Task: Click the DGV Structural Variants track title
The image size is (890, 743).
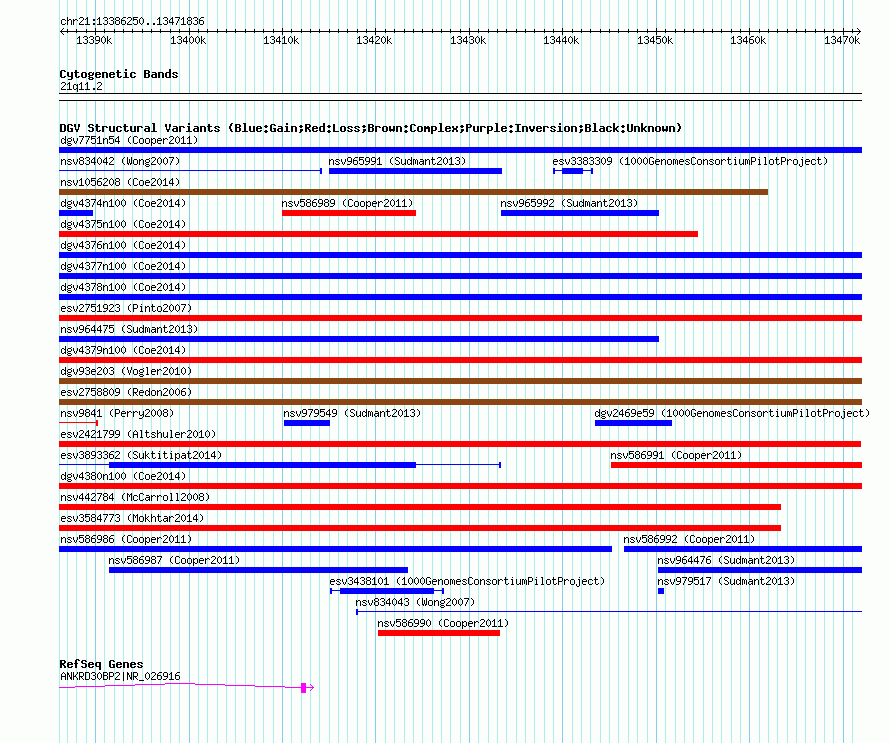Action: pos(371,128)
